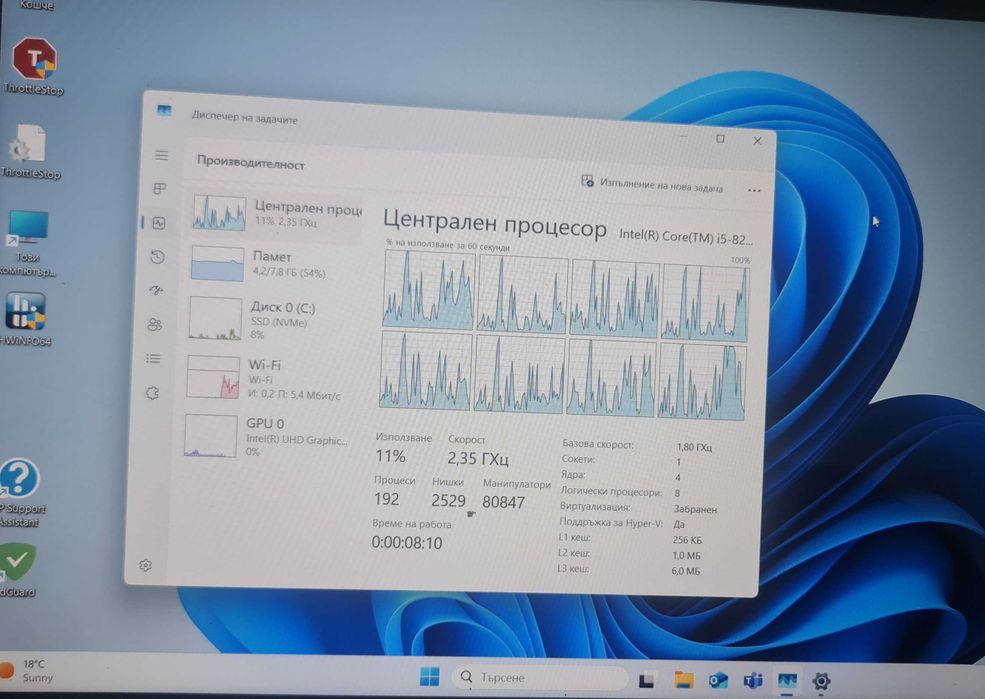The width and height of the screenshot is (985, 699).
Task: Select the 'Памет' performance entry
Action: [x=274, y=264]
